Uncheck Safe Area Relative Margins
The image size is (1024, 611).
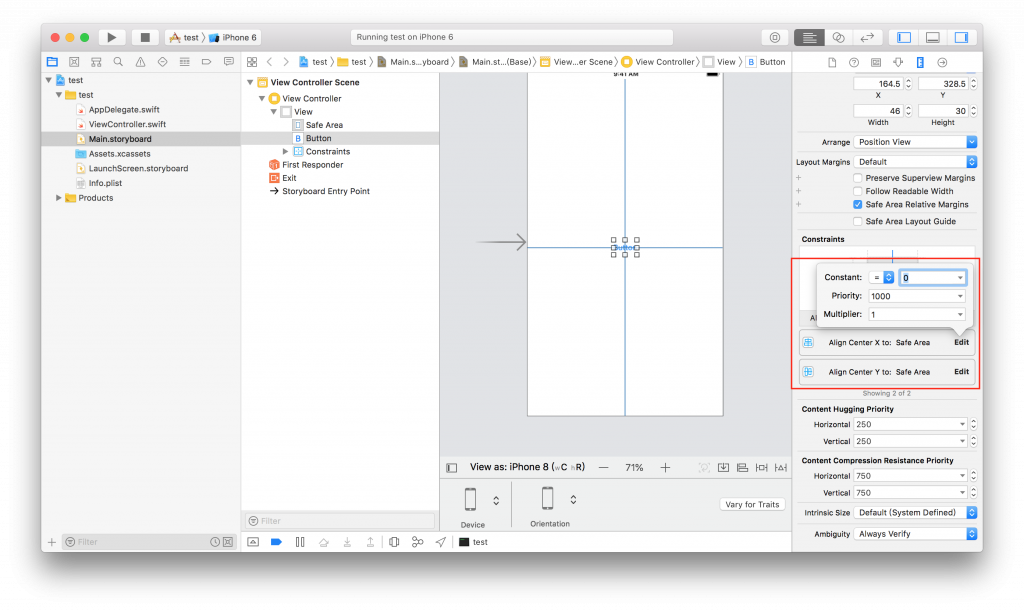click(x=857, y=204)
